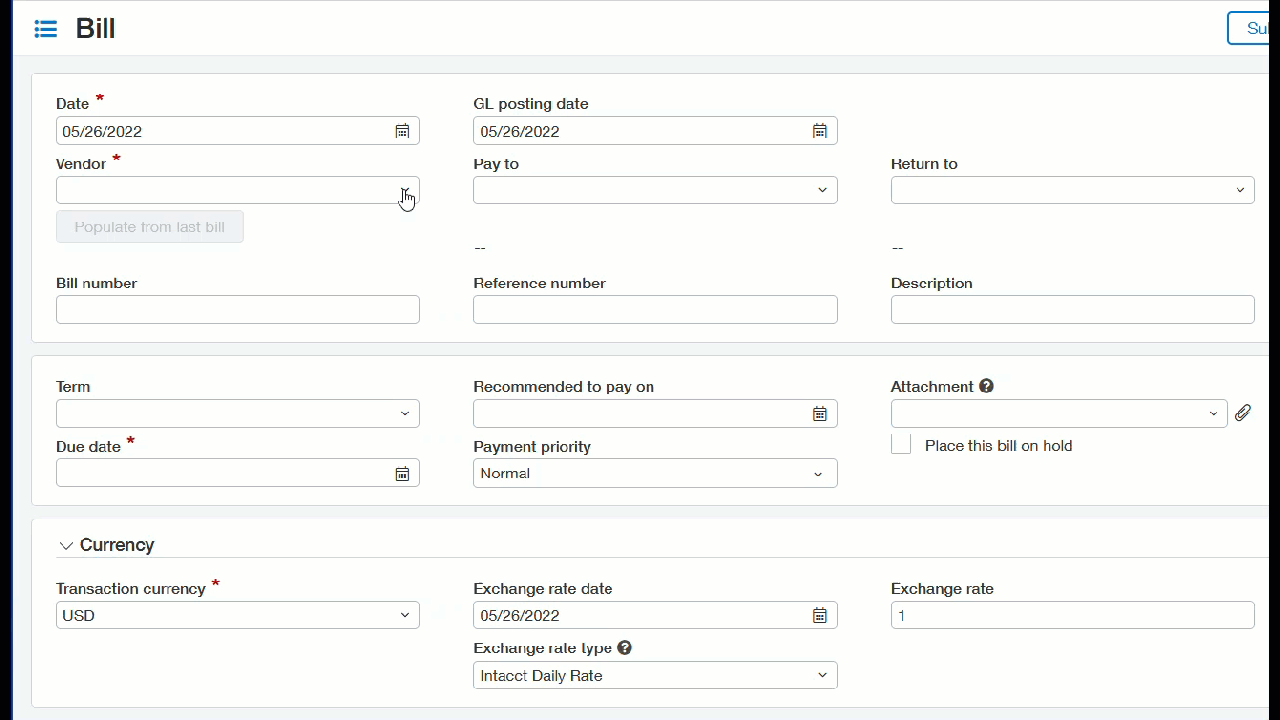The image size is (1280, 720).
Task: Open the hamburger navigation menu
Action: coord(45,28)
